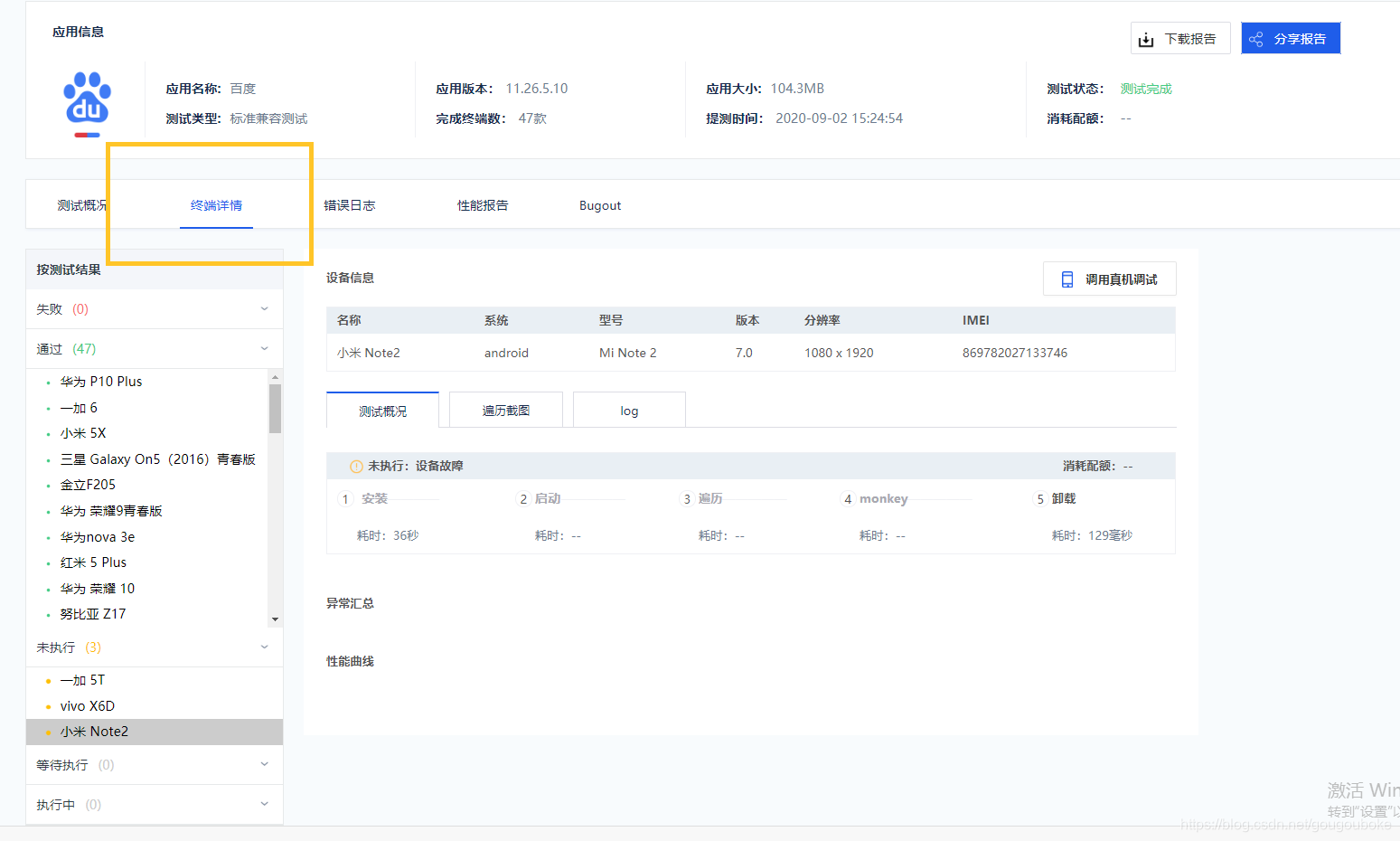The height and width of the screenshot is (841, 1400).
Task: Click the device list scrollbar thumb
Action: point(275,409)
